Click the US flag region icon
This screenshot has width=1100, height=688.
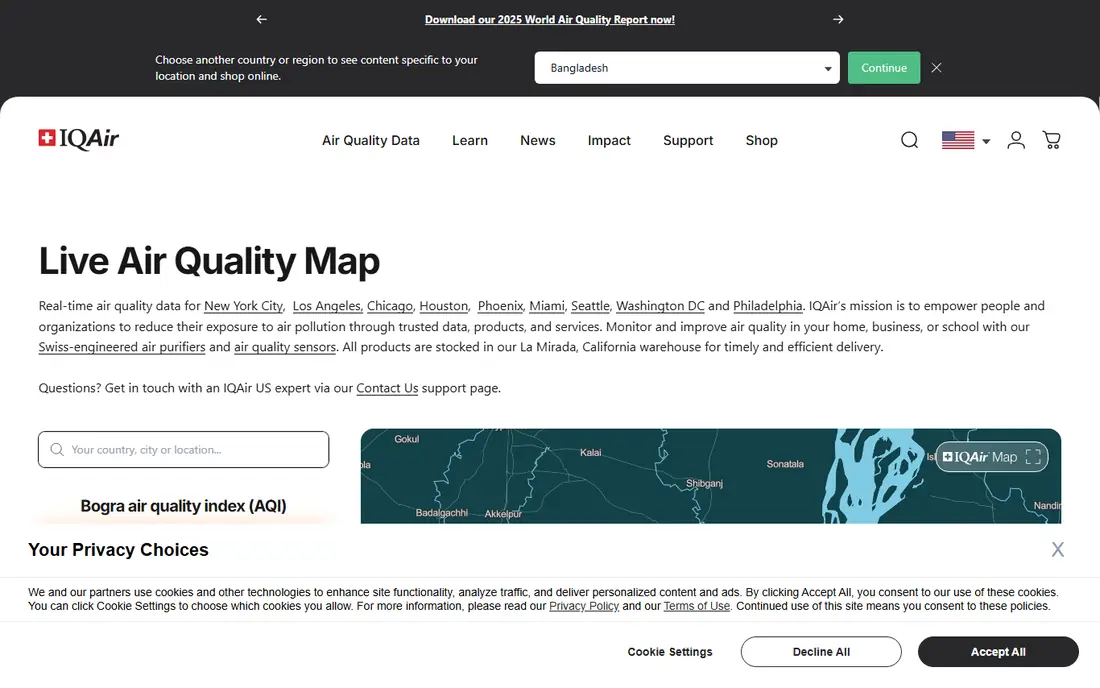pyautogui.click(x=958, y=140)
